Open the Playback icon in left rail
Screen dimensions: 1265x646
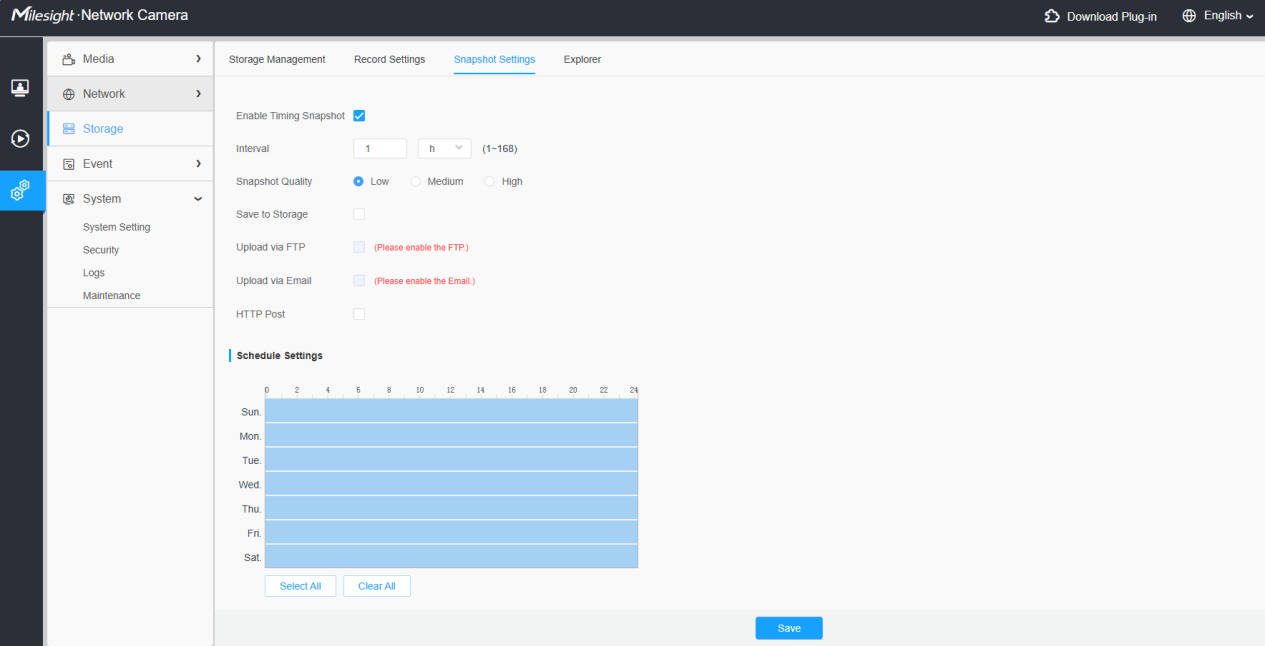[20, 138]
